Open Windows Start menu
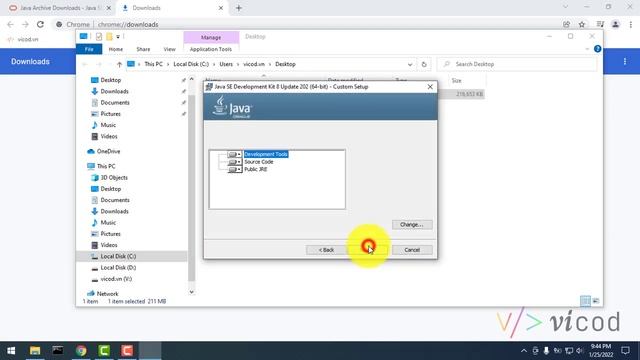 coord(11,351)
